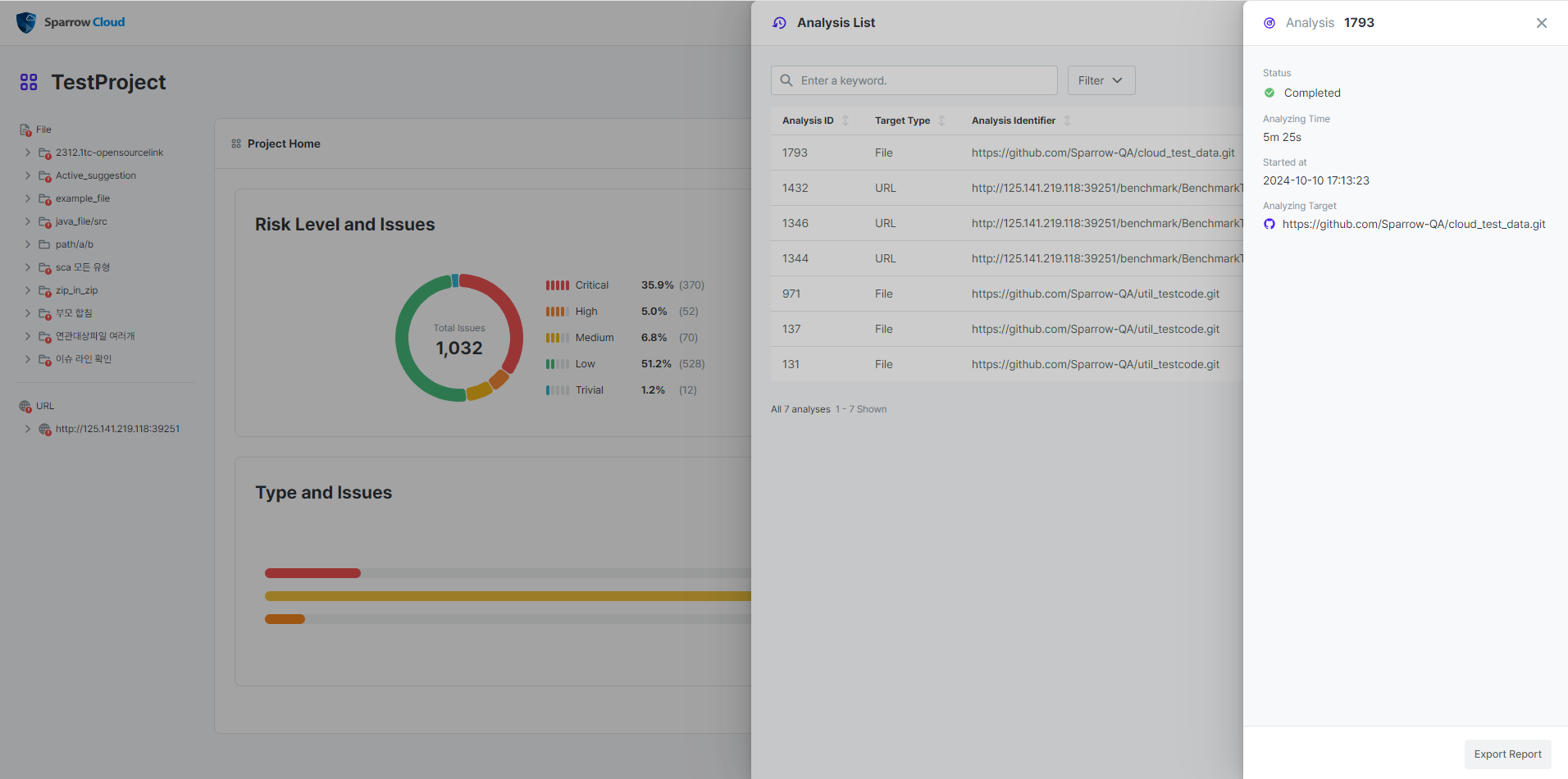1568x779 pixels.
Task: Expand the 2312.1tc-opensourcelink folder
Action: pyautogui.click(x=27, y=153)
